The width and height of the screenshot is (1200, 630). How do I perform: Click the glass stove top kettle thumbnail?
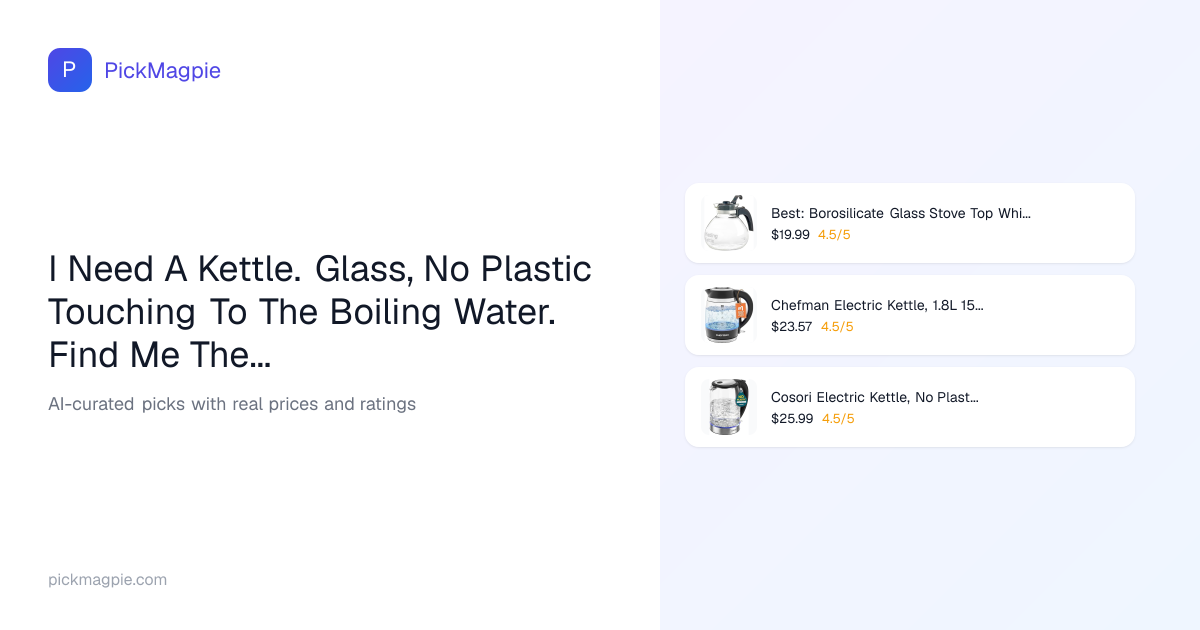click(728, 223)
